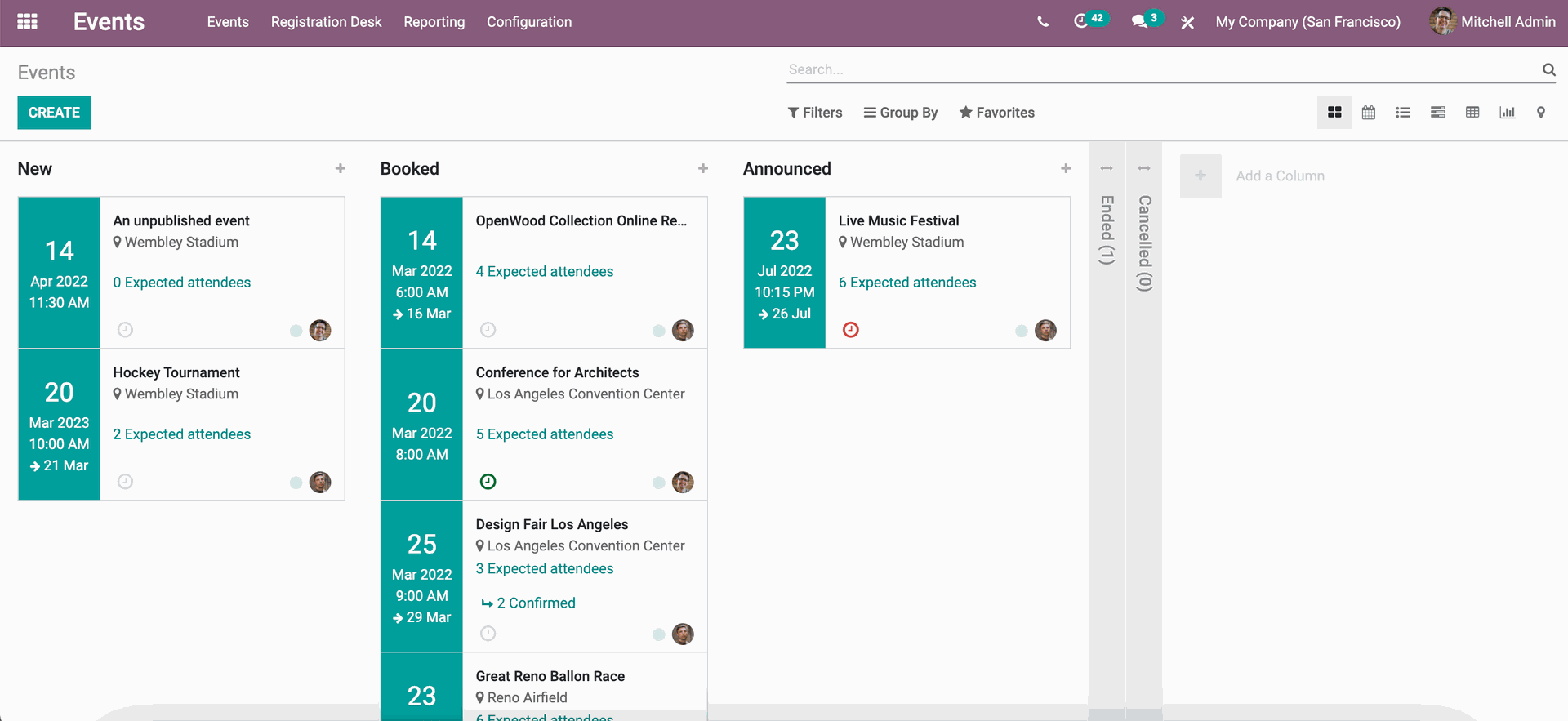The width and height of the screenshot is (1568, 721).
Task: Open the Events menu item
Action: pos(228,22)
